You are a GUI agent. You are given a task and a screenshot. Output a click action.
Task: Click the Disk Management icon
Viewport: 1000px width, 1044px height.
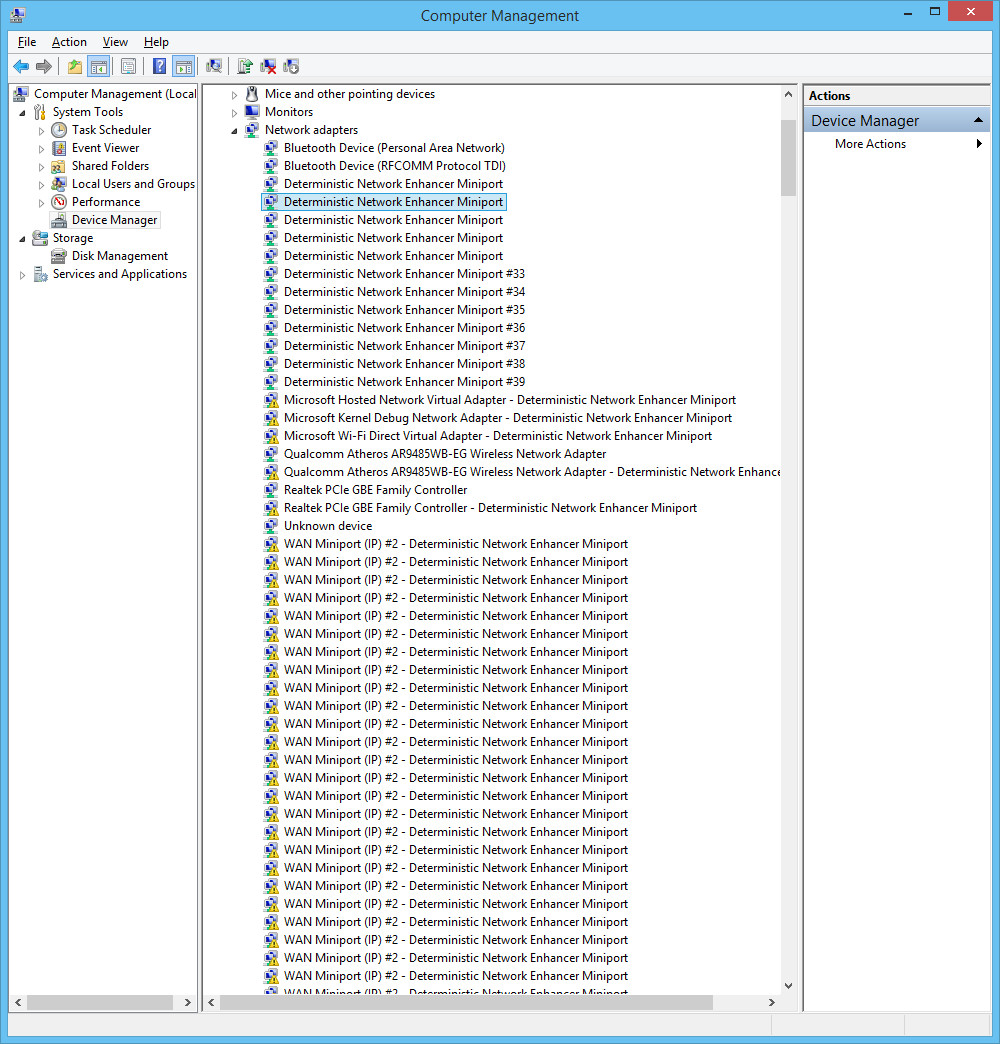pos(59,256)
